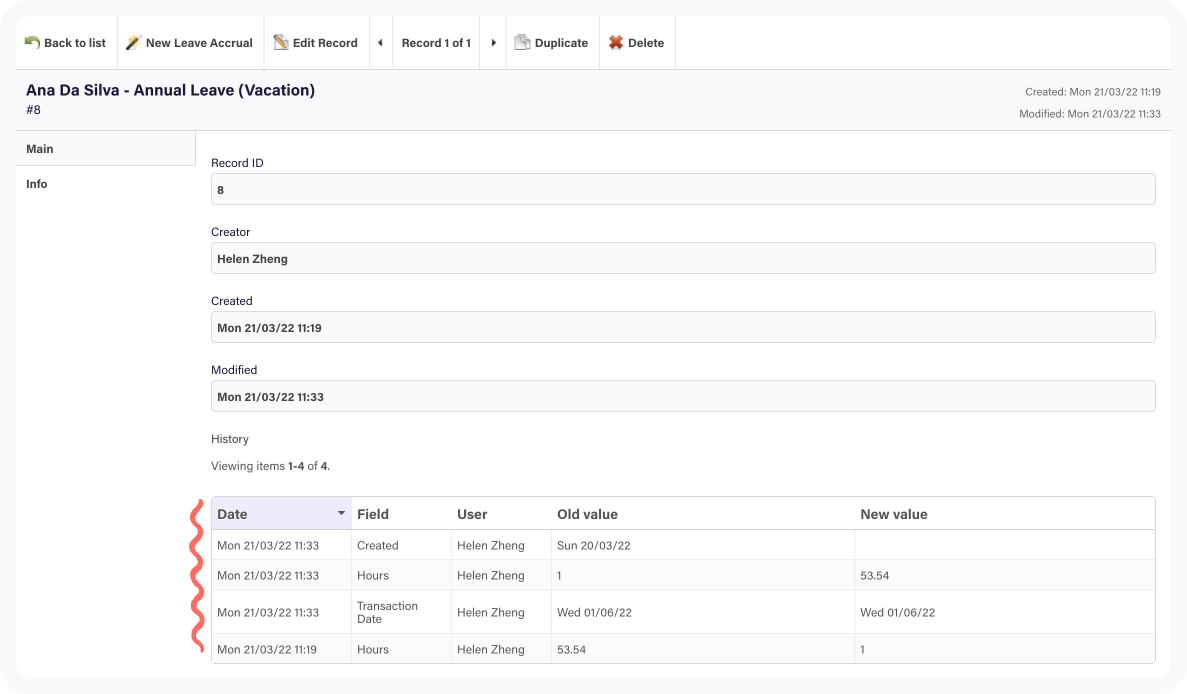Click the title Ana Da Silva - Annual Leave
The image size is (1187, 694).
coord(170,90)
